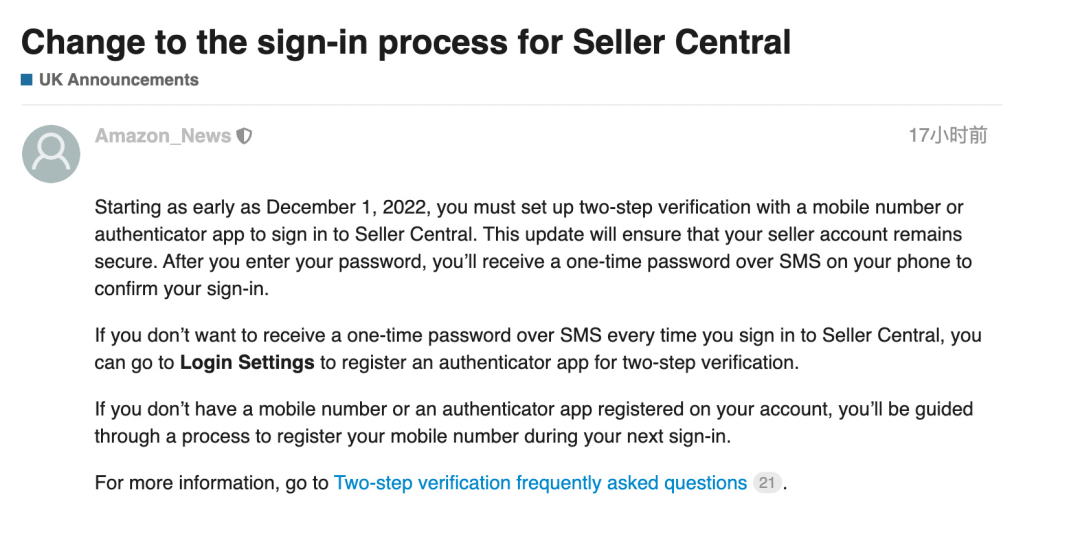This screenshot has height=554, width=1080.
Task: Click Seller Central in the topic title
Action: pyautogui.click(x=682, y=42)
